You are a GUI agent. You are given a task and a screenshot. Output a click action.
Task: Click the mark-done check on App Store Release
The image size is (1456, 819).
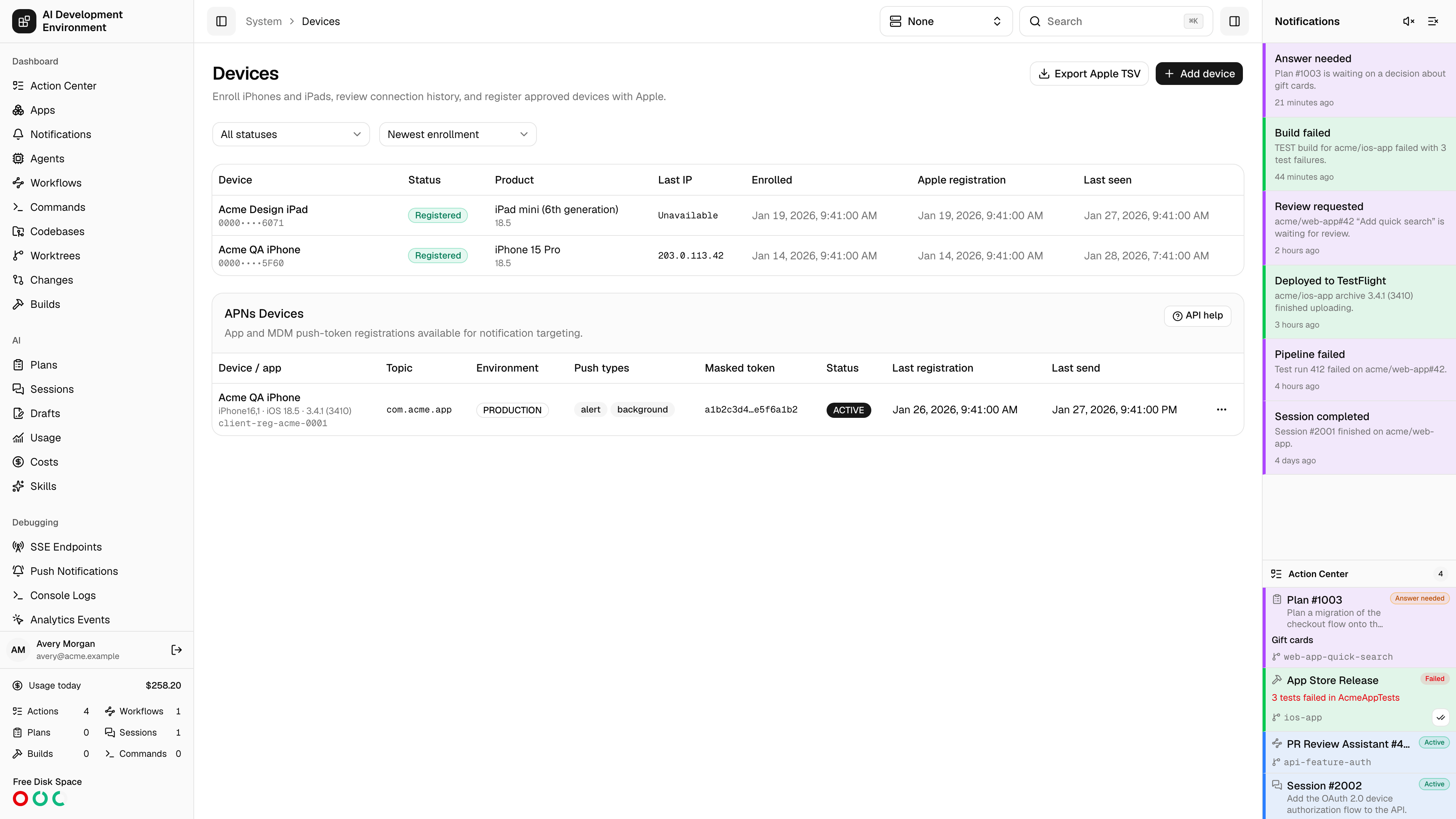pyautogui.click(x=1441, y=717)
